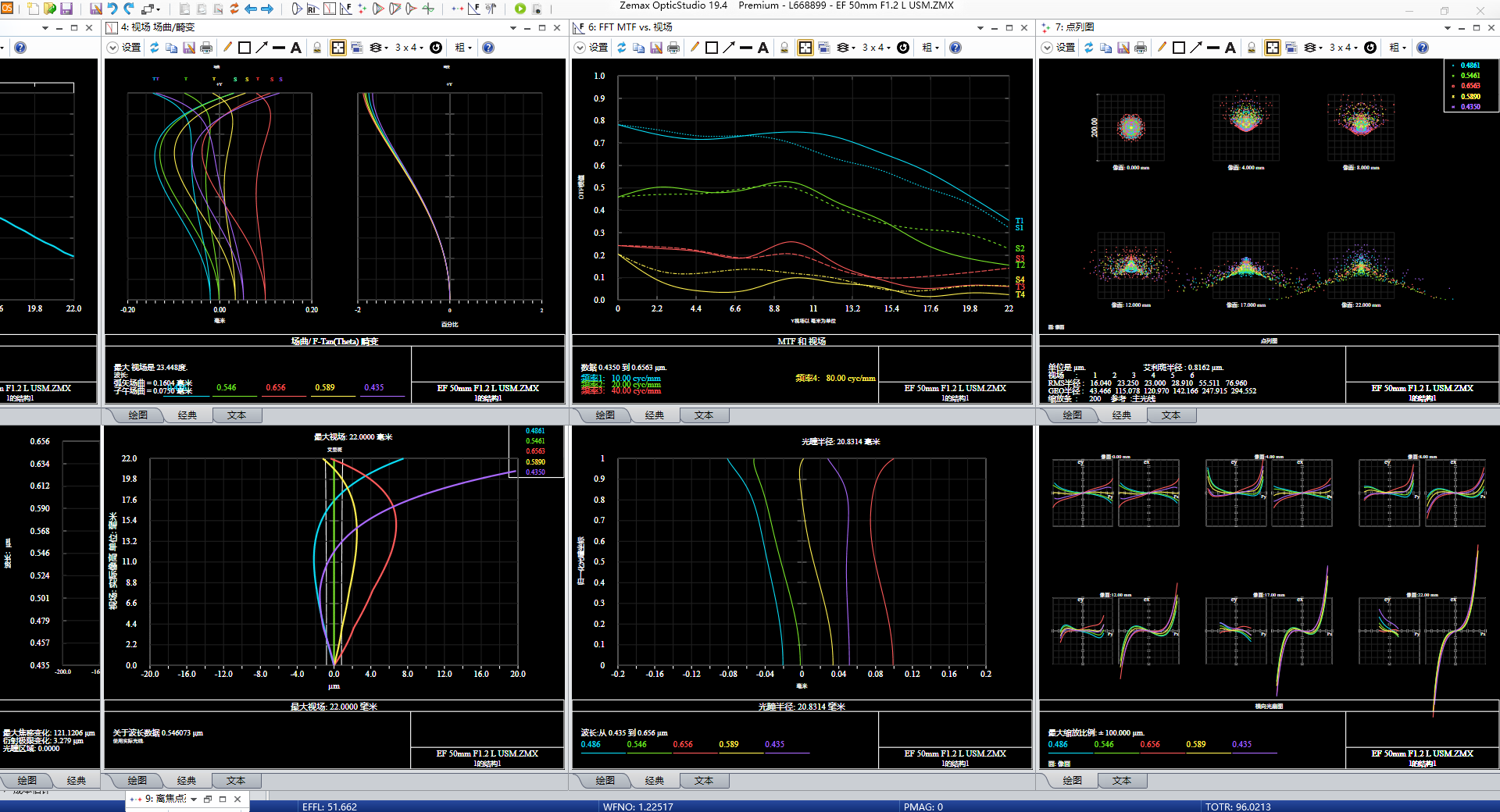Reset zoom in spot diagram window
This screenshot has height=812, width=1500.
(1370, 48)
